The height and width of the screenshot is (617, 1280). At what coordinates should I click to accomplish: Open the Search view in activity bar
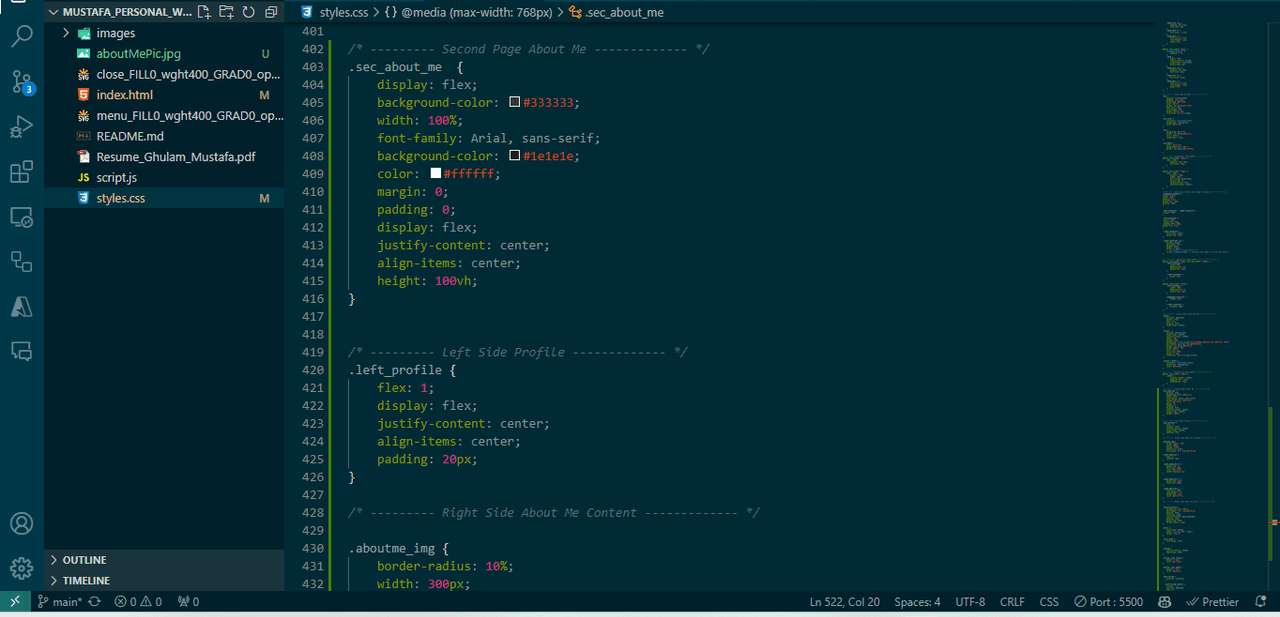[22, 38]
